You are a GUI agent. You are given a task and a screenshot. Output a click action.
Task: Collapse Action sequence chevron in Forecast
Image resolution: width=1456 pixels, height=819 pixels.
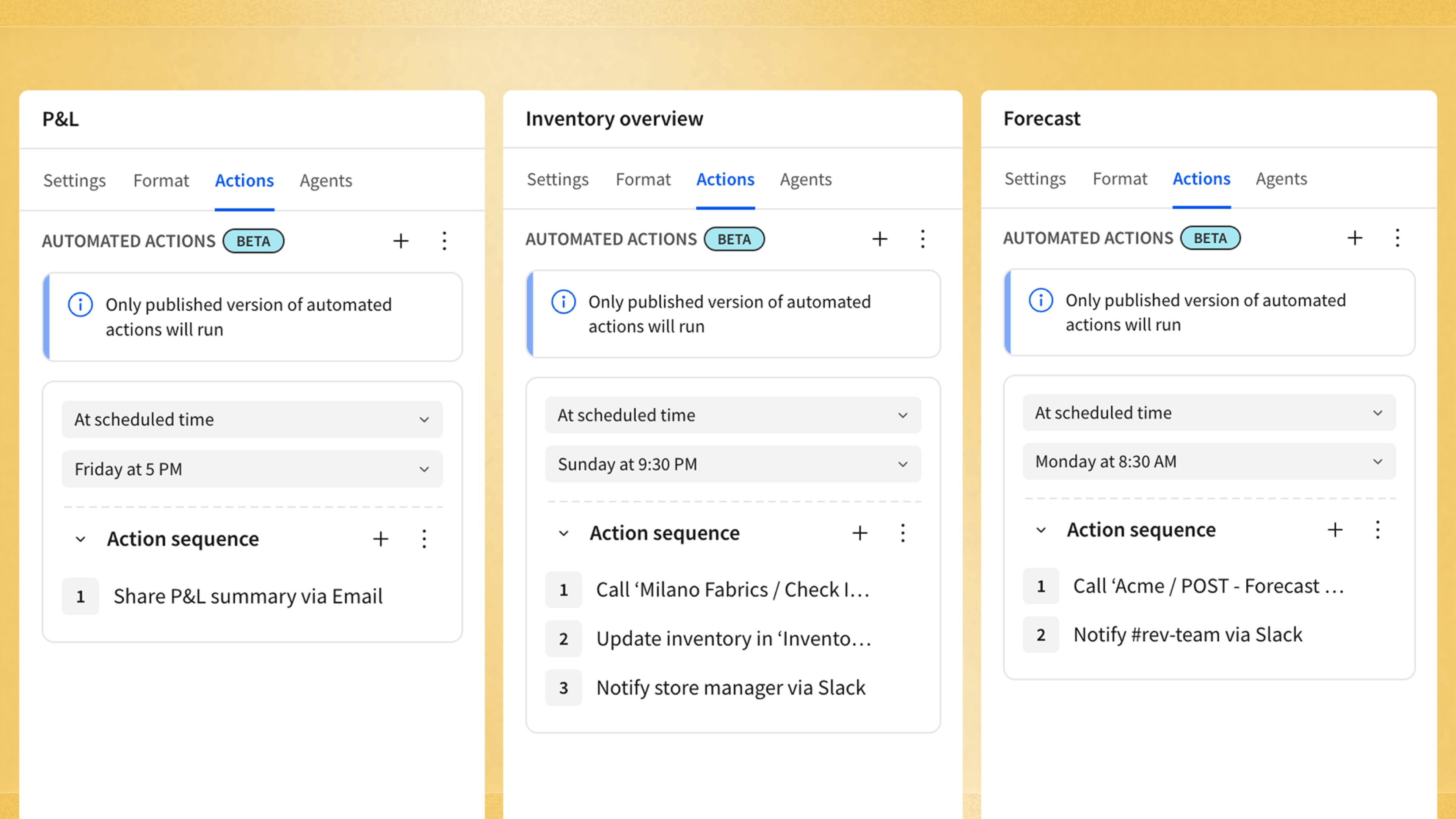click(x=1040, y=530)
